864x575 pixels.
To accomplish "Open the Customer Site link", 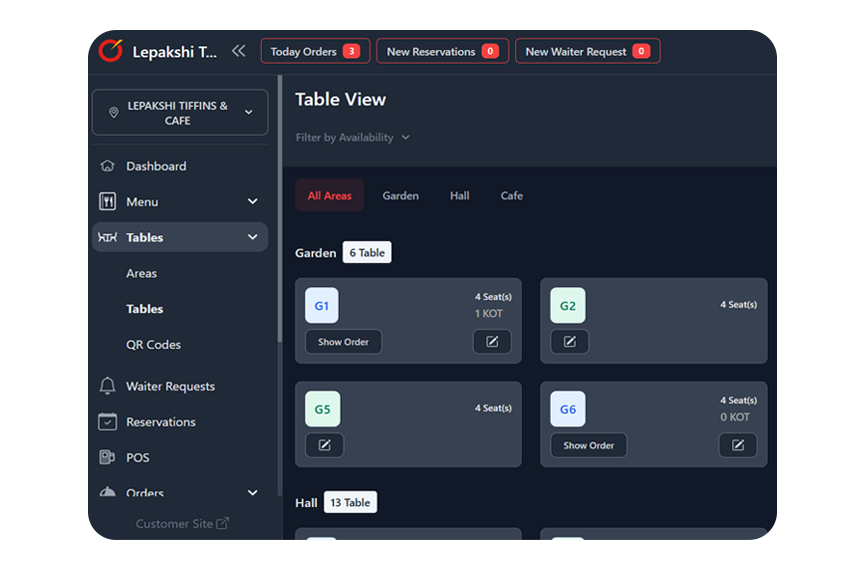I will pos(182,523).
